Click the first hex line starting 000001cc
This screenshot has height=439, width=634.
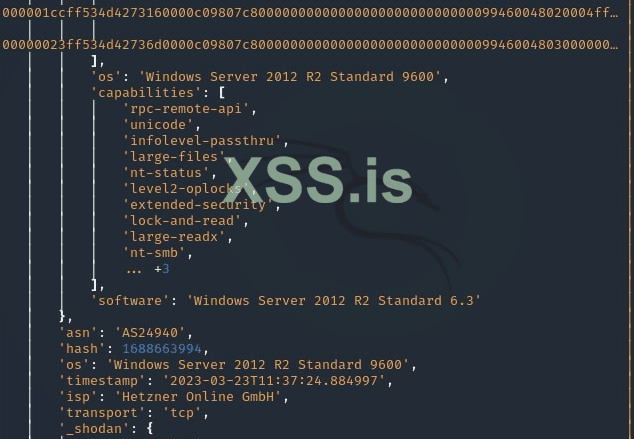point(310,13)
